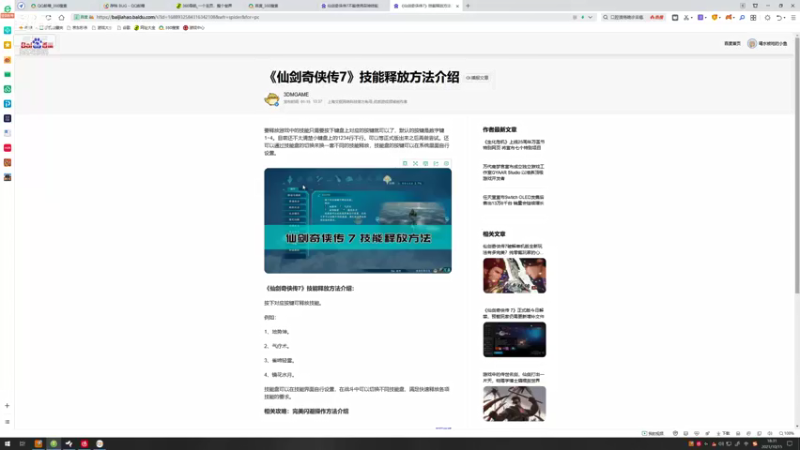Click the teal cube sidebar icon
Viewport: 800px width, 450px height.
tap(8, 30)
